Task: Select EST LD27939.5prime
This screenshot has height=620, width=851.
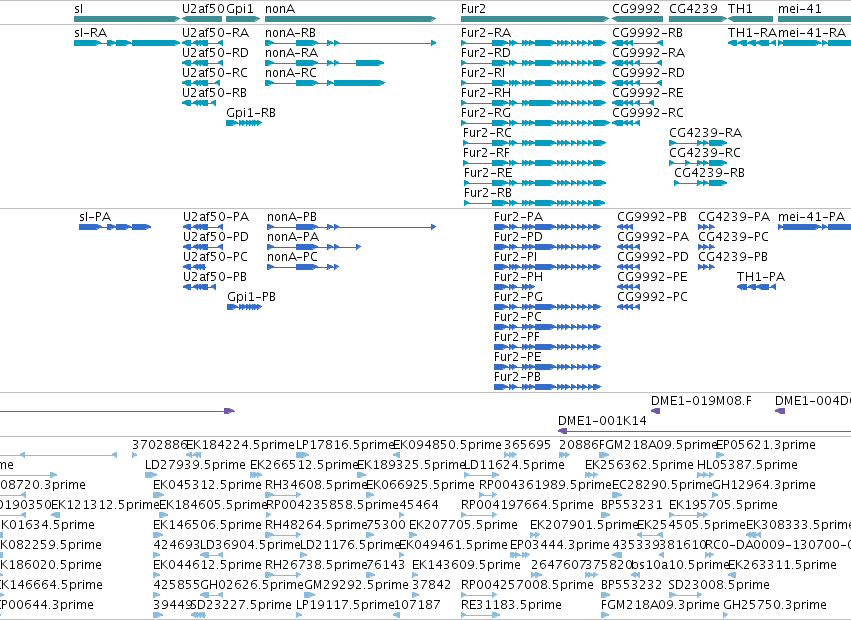Action: 151,475
